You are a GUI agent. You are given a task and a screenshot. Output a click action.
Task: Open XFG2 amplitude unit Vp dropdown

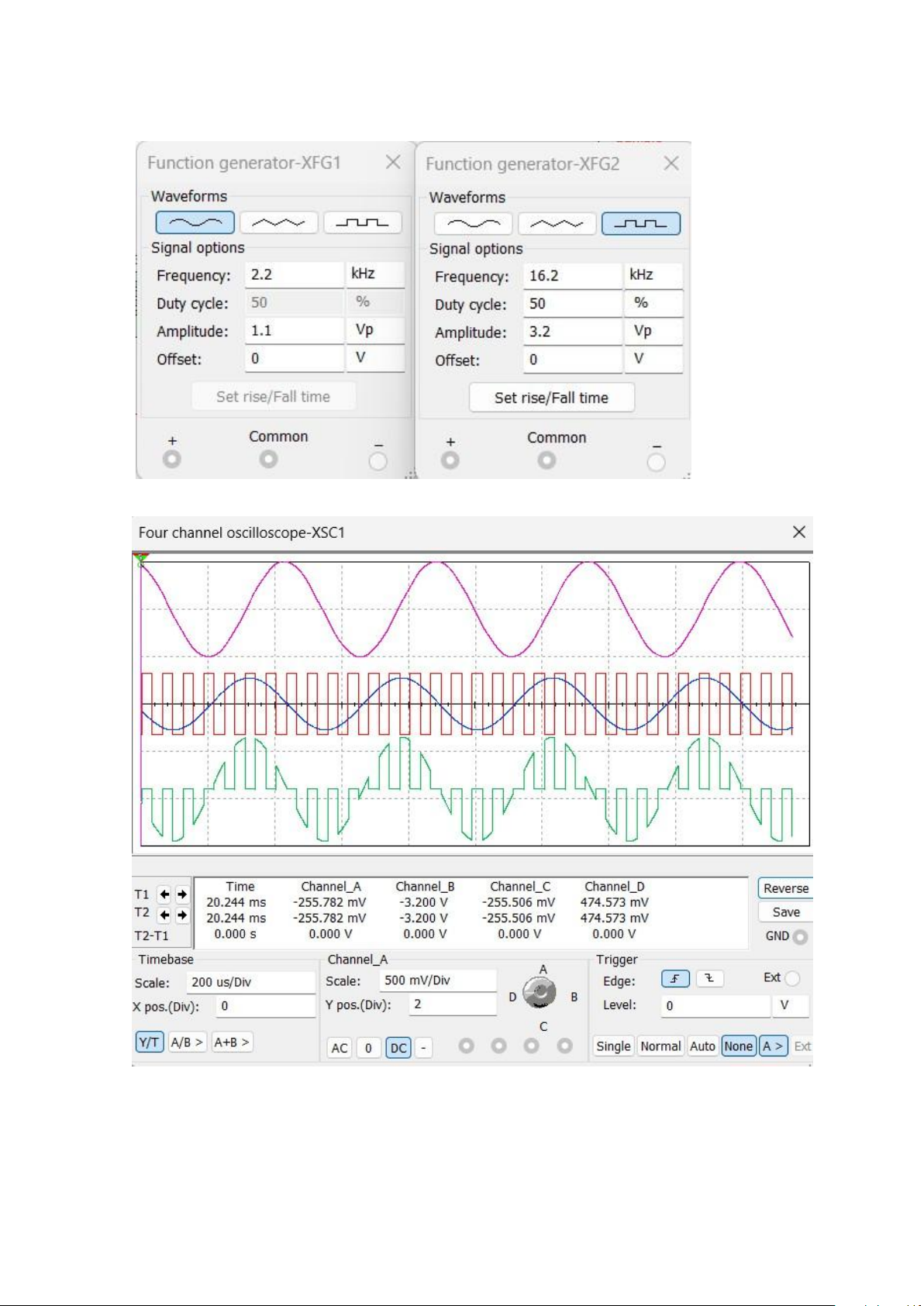point(653,331)
